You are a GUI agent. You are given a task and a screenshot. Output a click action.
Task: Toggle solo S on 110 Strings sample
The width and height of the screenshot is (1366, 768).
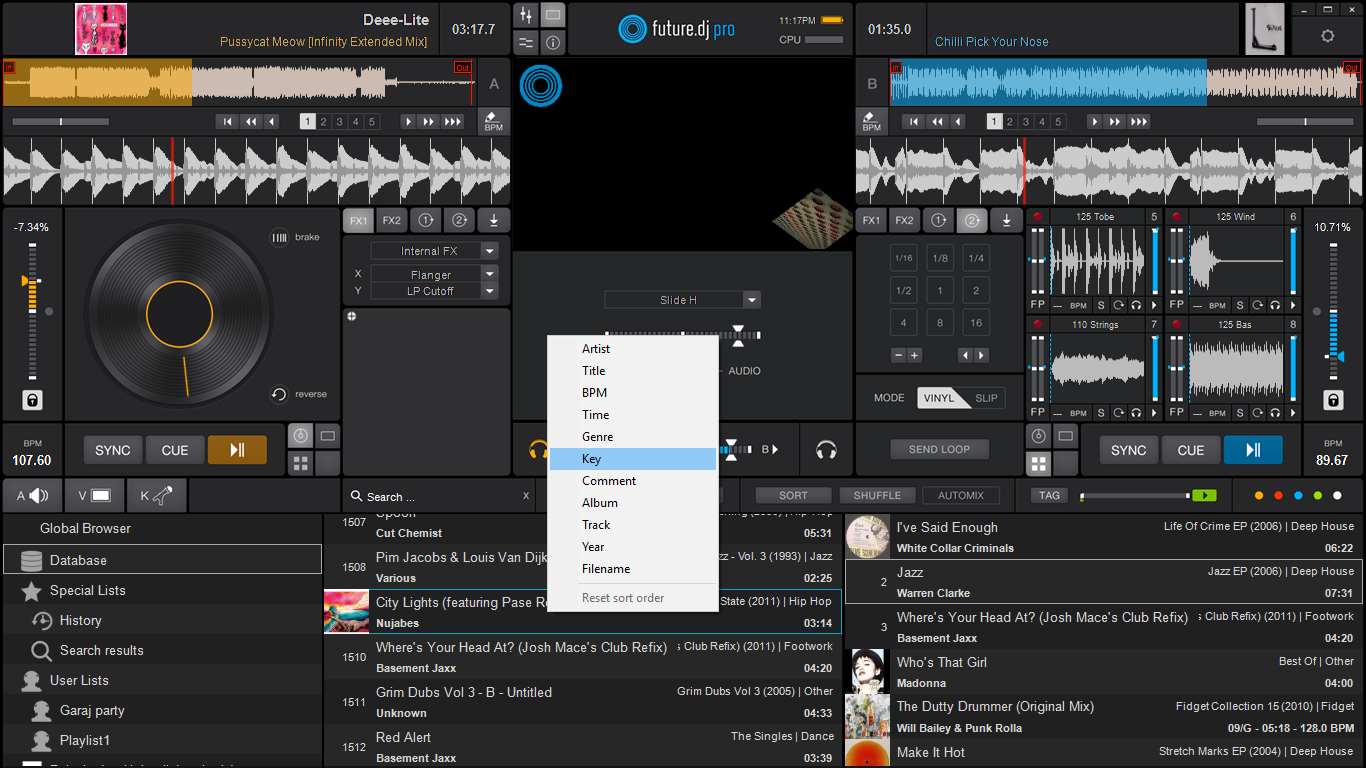[1101, 412]
